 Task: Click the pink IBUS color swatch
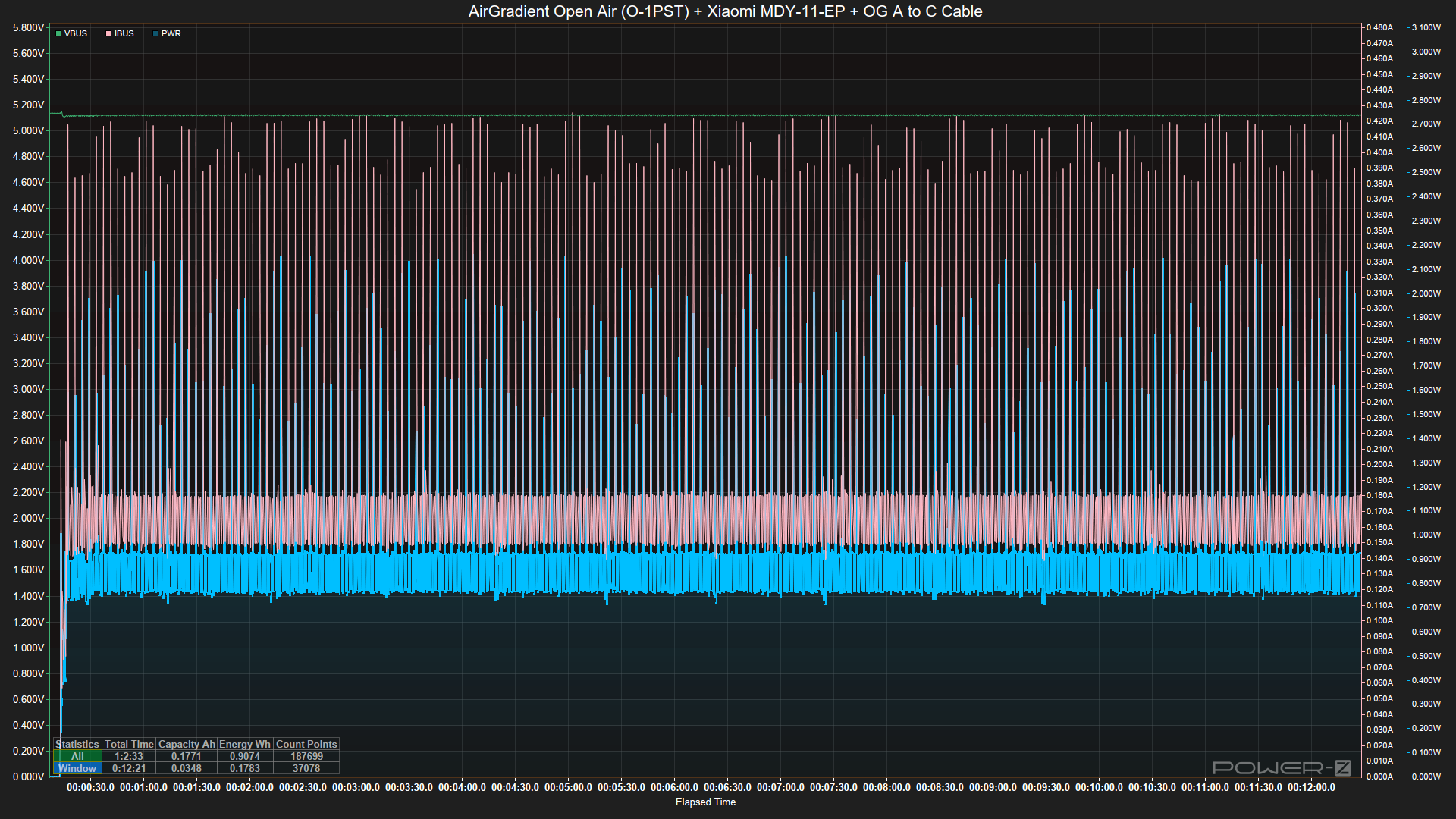(x=108, y=33)
